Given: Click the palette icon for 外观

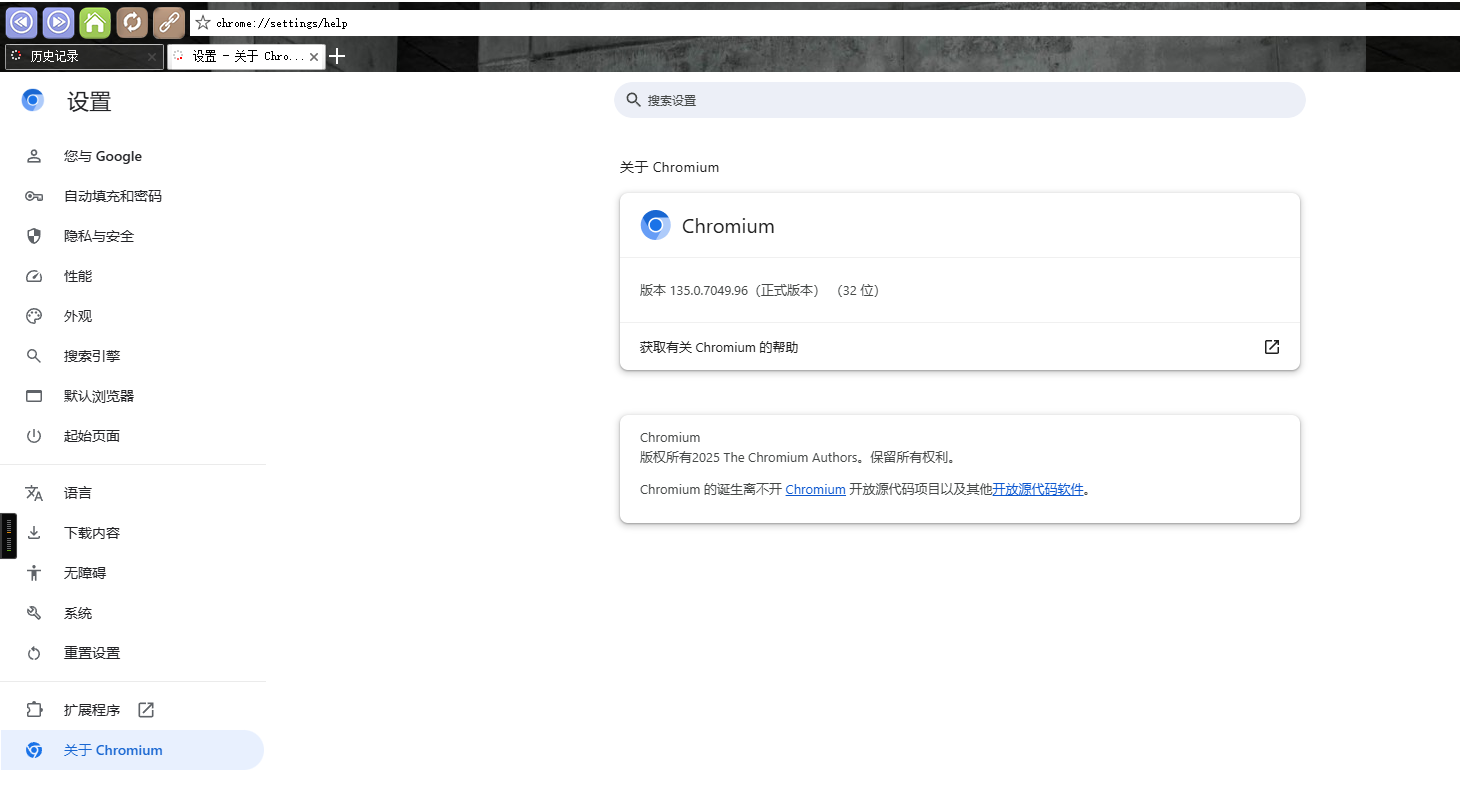Looking at the screenshot, I should [x=34, y=316].
